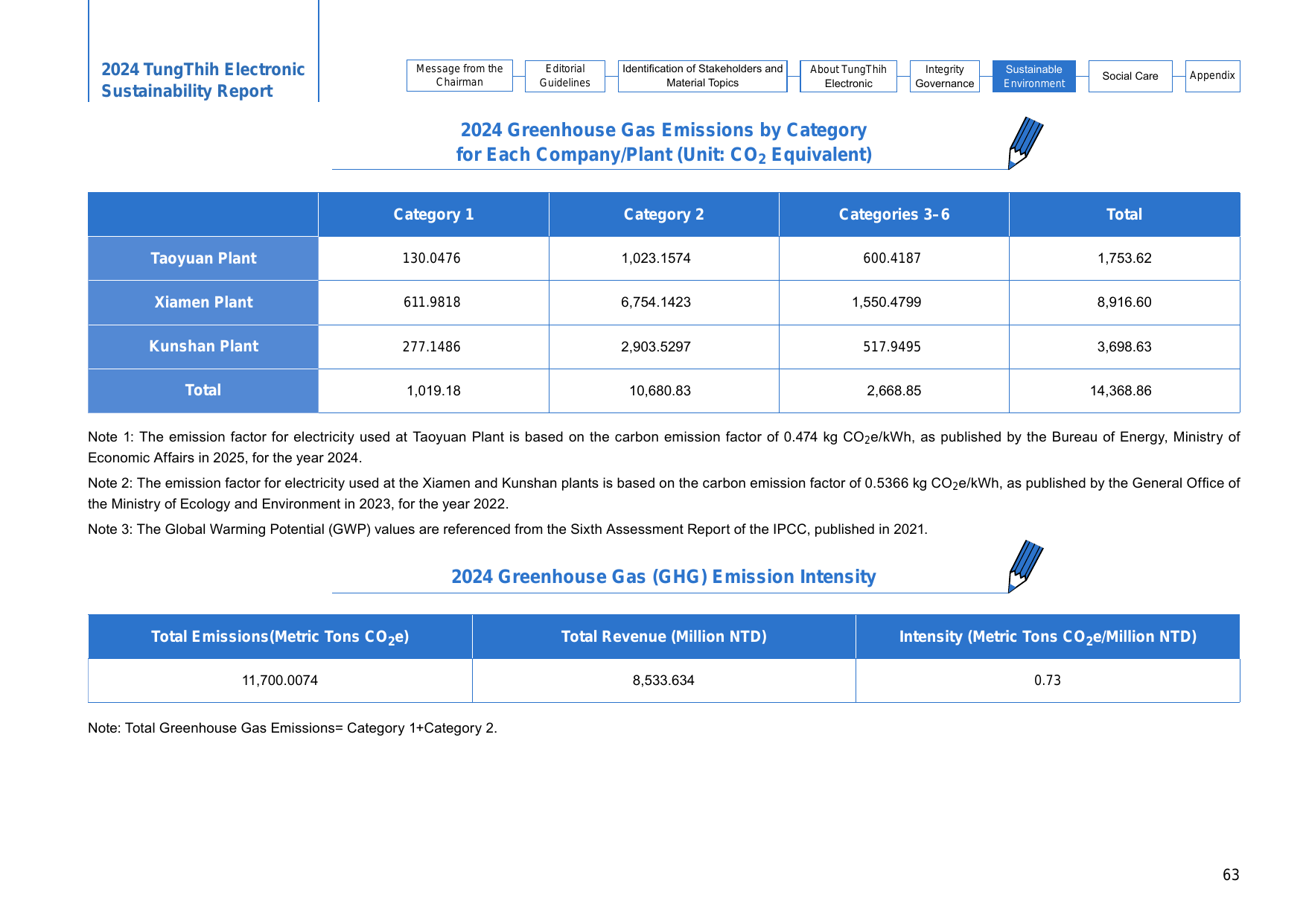Click the Total Revenue (Million NTD) header
1306x924 pixels.
[664, 637]
